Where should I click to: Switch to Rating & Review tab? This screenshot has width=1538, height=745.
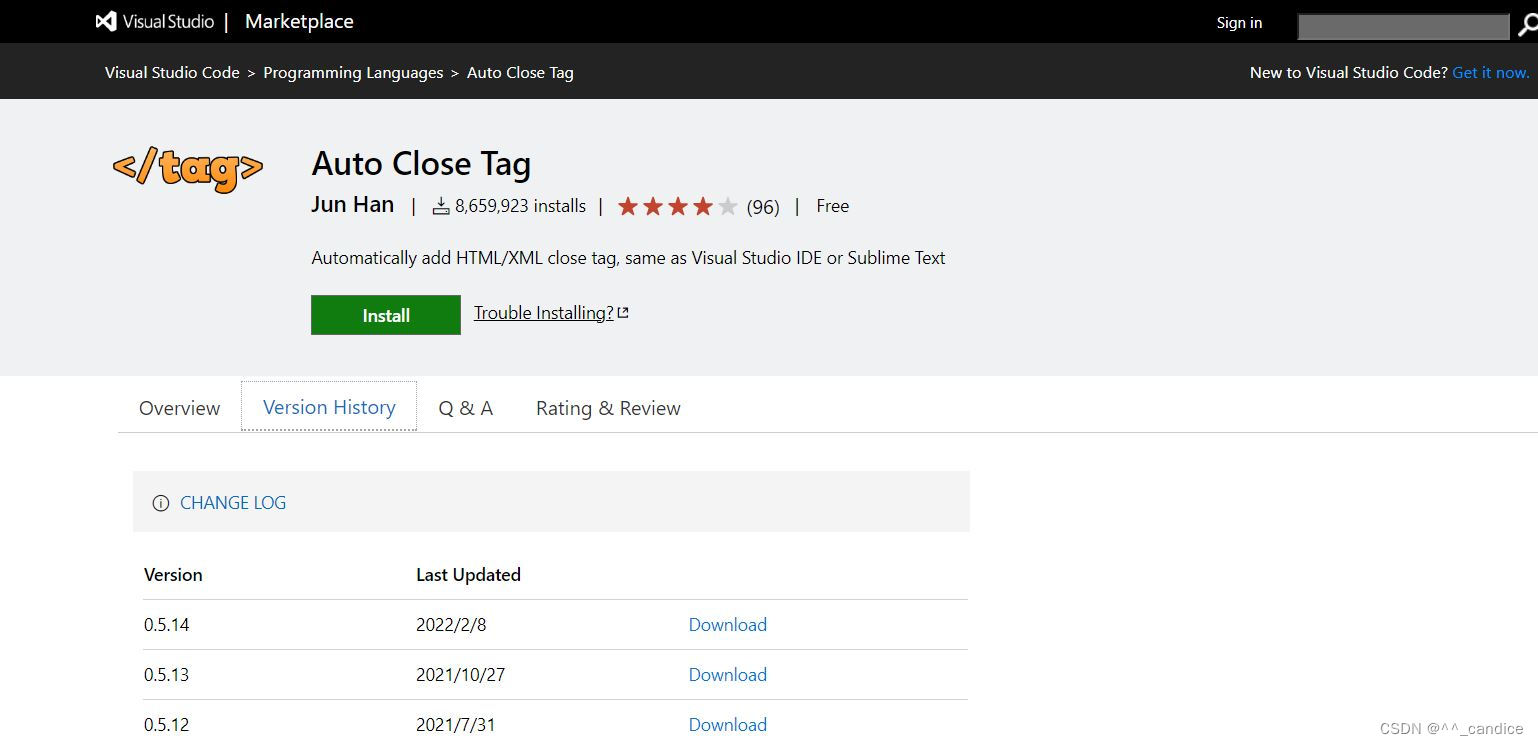[x=608, y=408]
